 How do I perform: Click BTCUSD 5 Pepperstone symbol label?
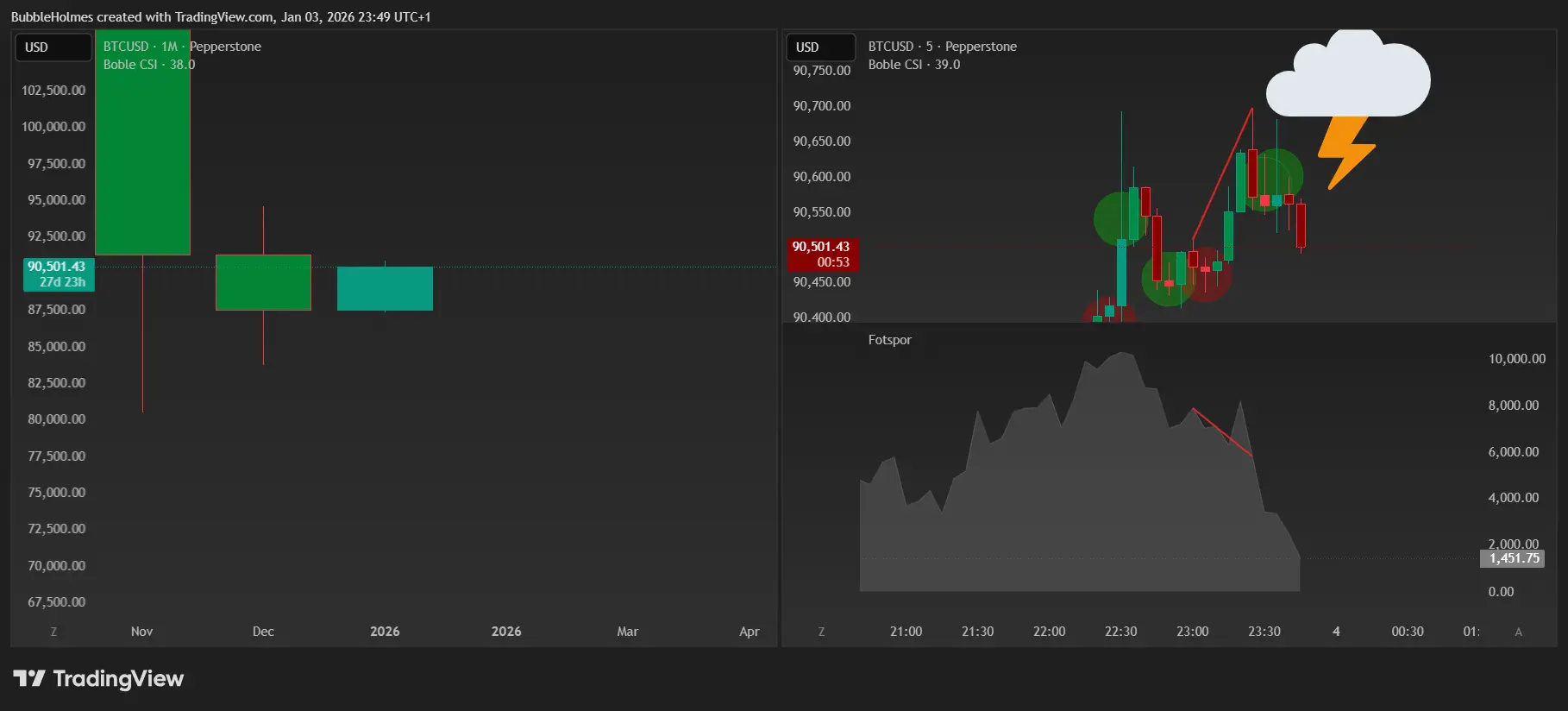[942, 47]
